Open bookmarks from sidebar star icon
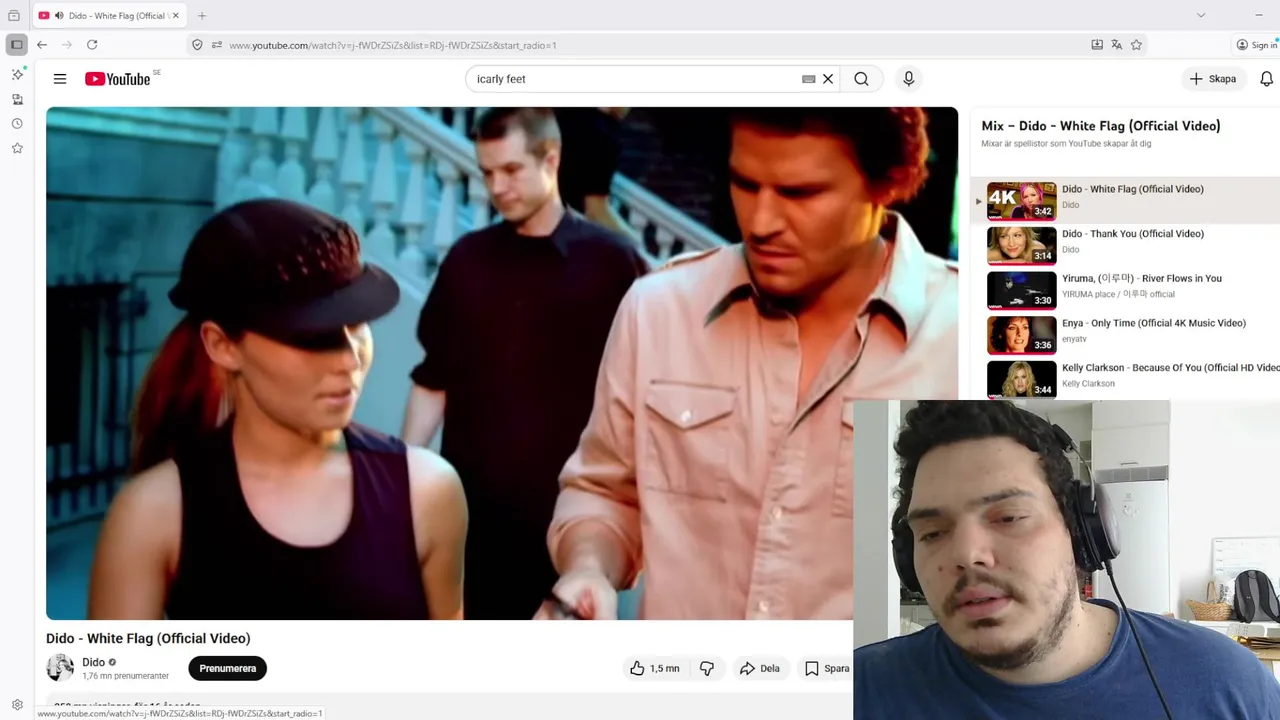Image resolution: width=1280 pixels, height=720 pixels. [x=17, y=148]
